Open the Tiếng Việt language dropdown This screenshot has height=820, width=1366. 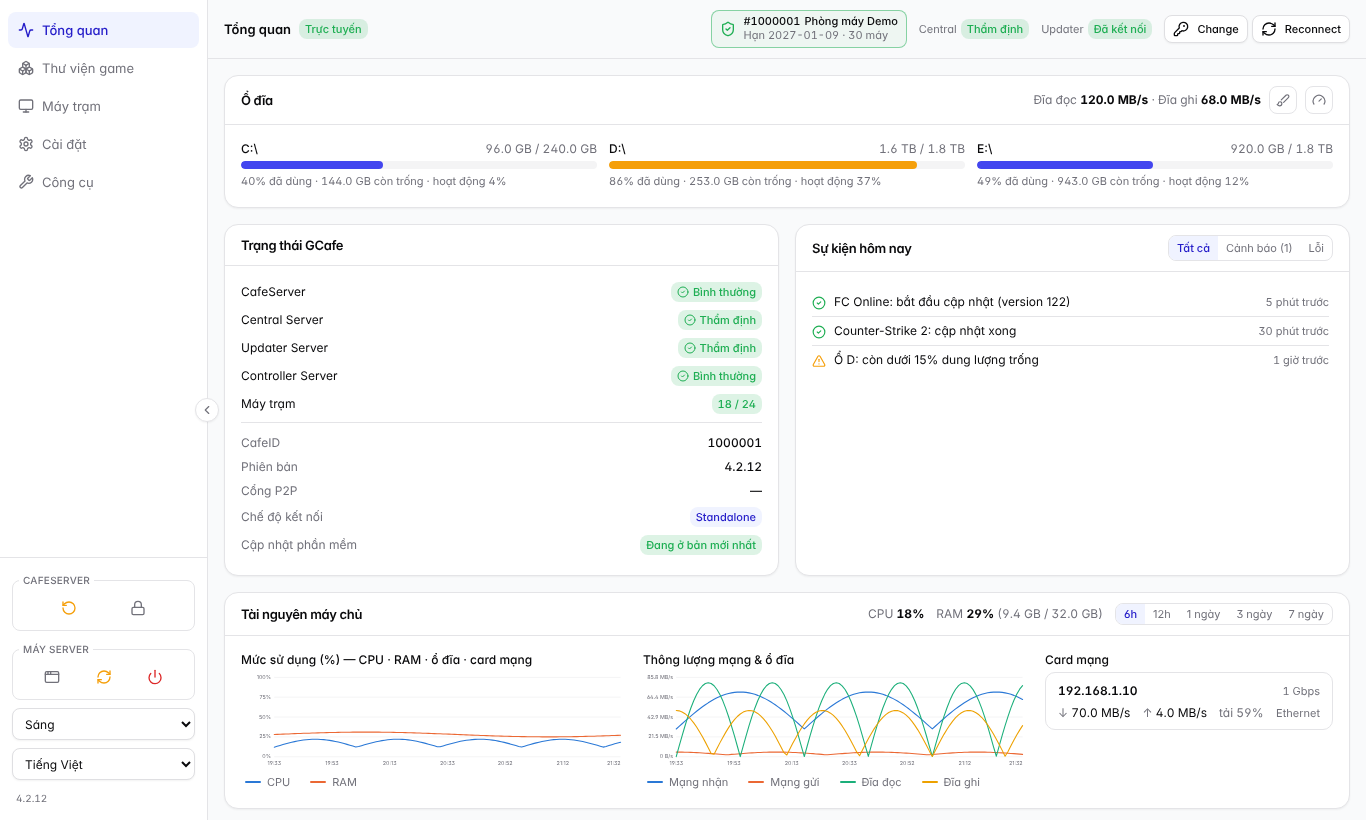[x=103, y=764]
